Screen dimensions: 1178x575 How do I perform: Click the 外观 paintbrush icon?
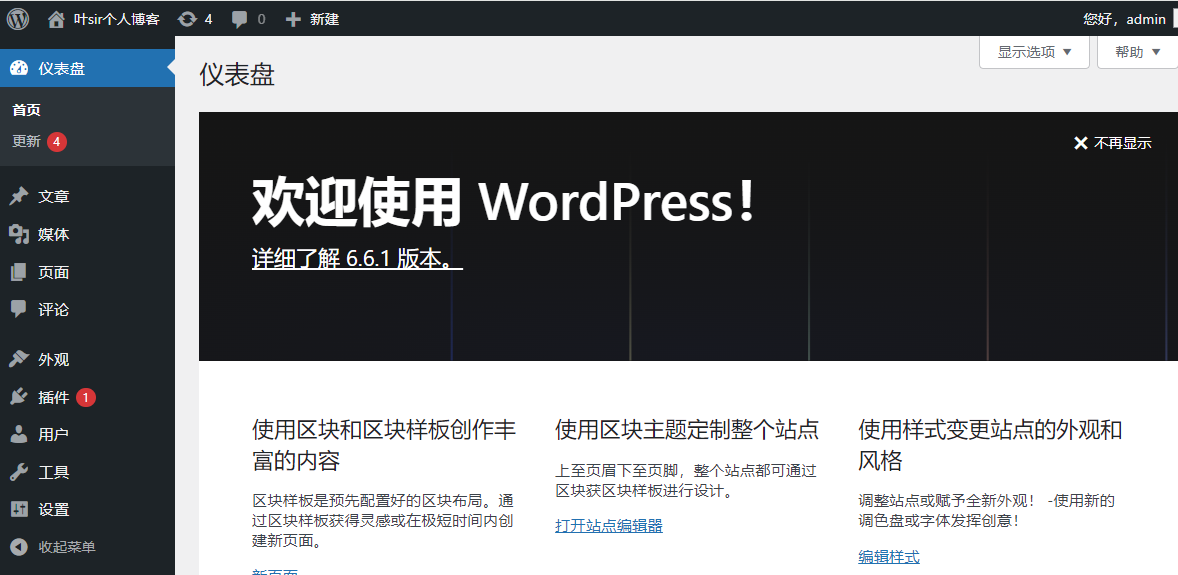pyautogui.click(x=19, y=359)
